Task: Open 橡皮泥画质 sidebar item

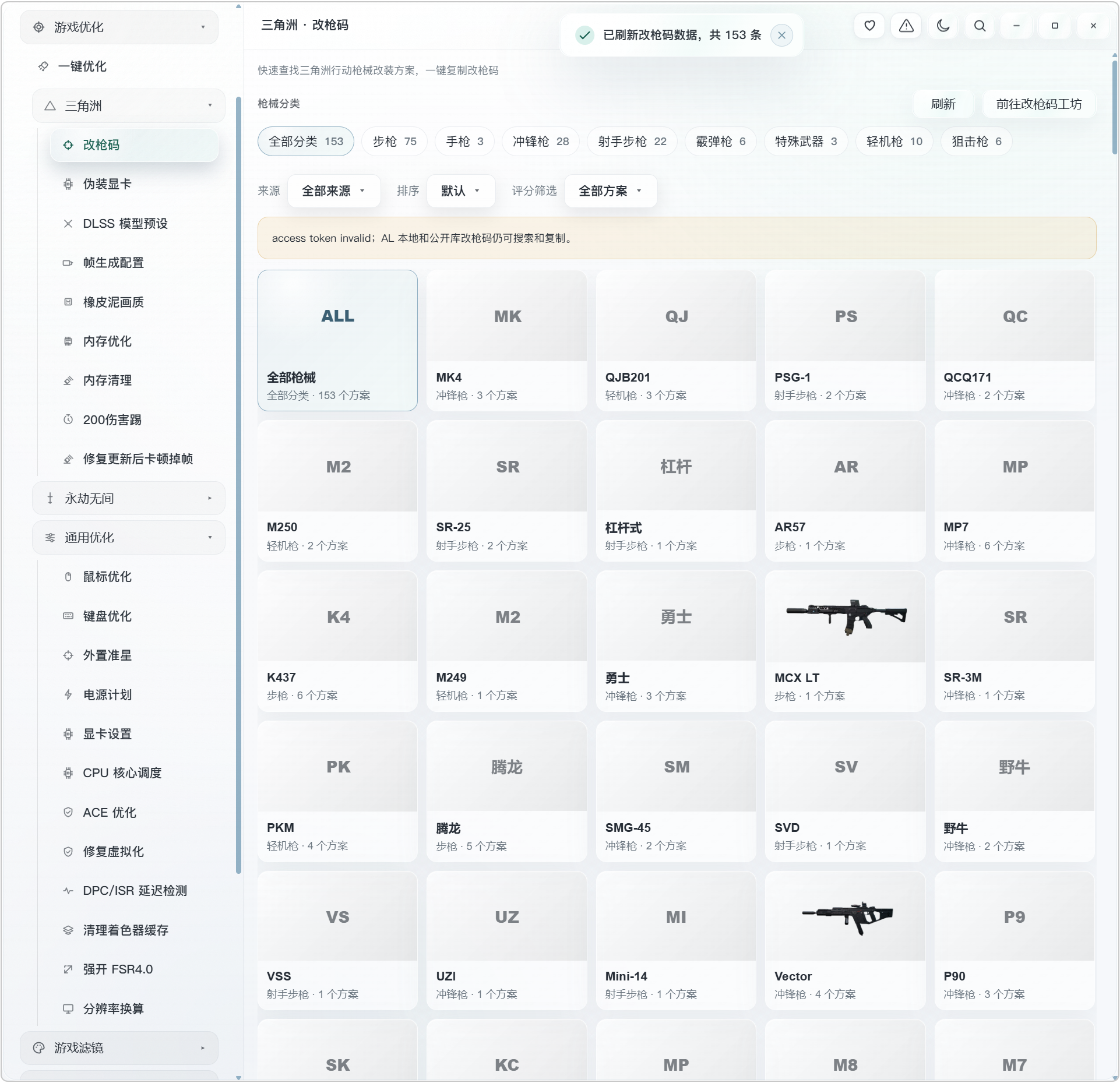Action: (134, 302)
